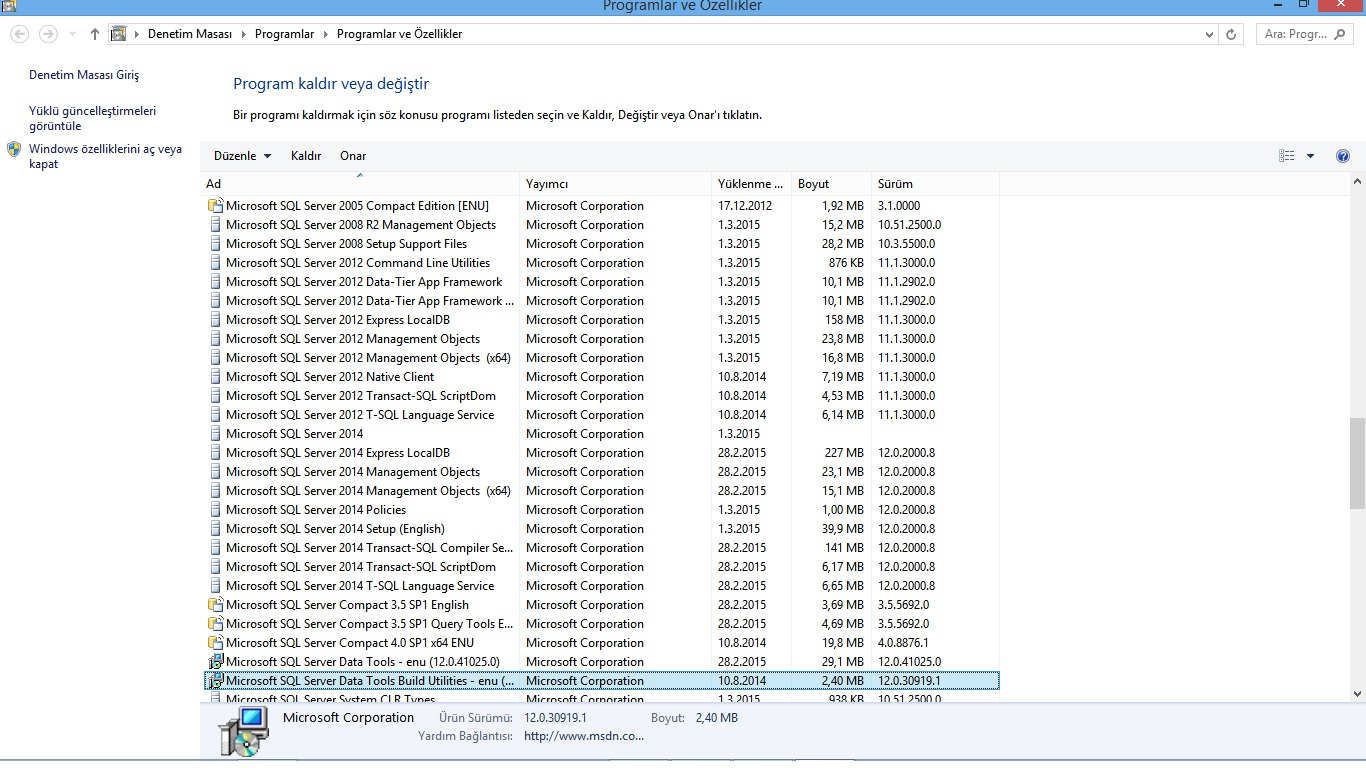Open help link http://www.msdn.co...
This screenshot has height=768, width=1366.
(x=584, y=736)
